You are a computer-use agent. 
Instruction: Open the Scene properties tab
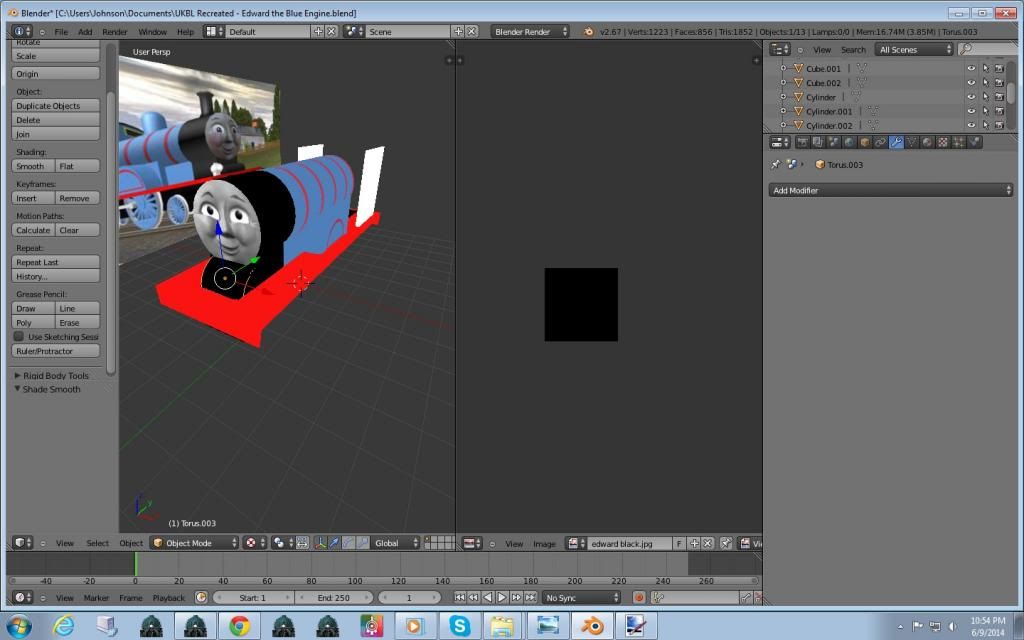point(833,142)
